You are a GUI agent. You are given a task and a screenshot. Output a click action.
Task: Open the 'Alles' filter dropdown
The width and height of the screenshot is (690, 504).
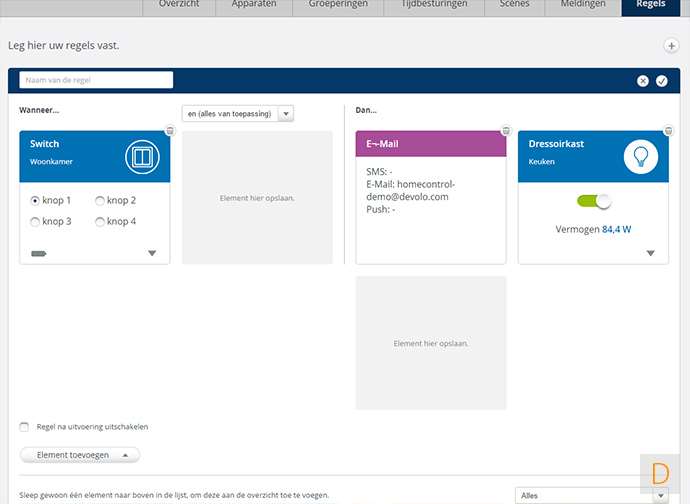click(x=592, y=496)
